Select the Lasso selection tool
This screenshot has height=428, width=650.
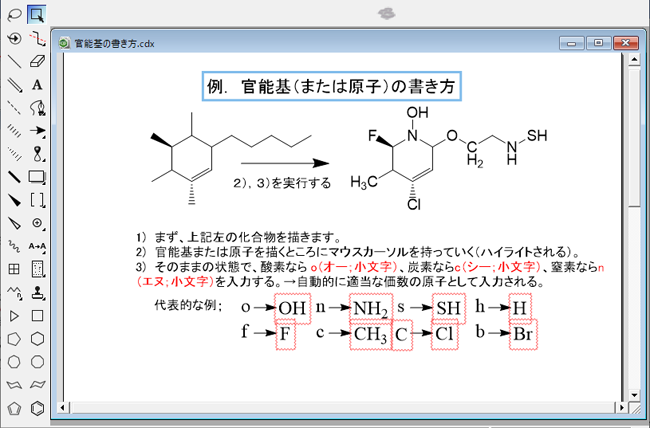pos(14,14)
